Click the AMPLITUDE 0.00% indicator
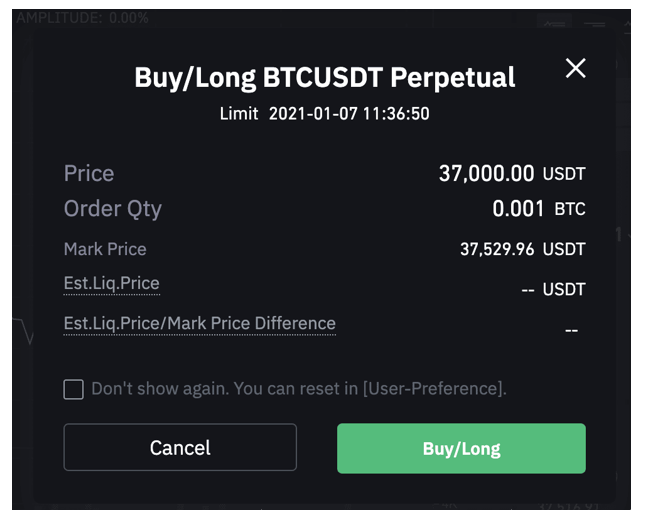Image resolution: width=646 pixels, height=518 pixels. pos(83,18)
